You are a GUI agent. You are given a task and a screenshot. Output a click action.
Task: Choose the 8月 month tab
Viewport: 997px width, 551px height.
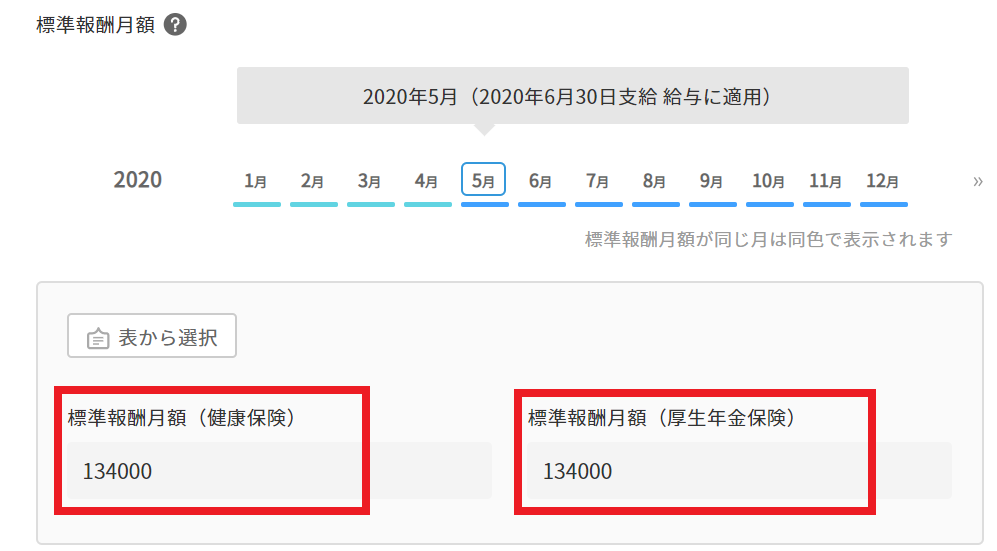[x=655, y=181]
